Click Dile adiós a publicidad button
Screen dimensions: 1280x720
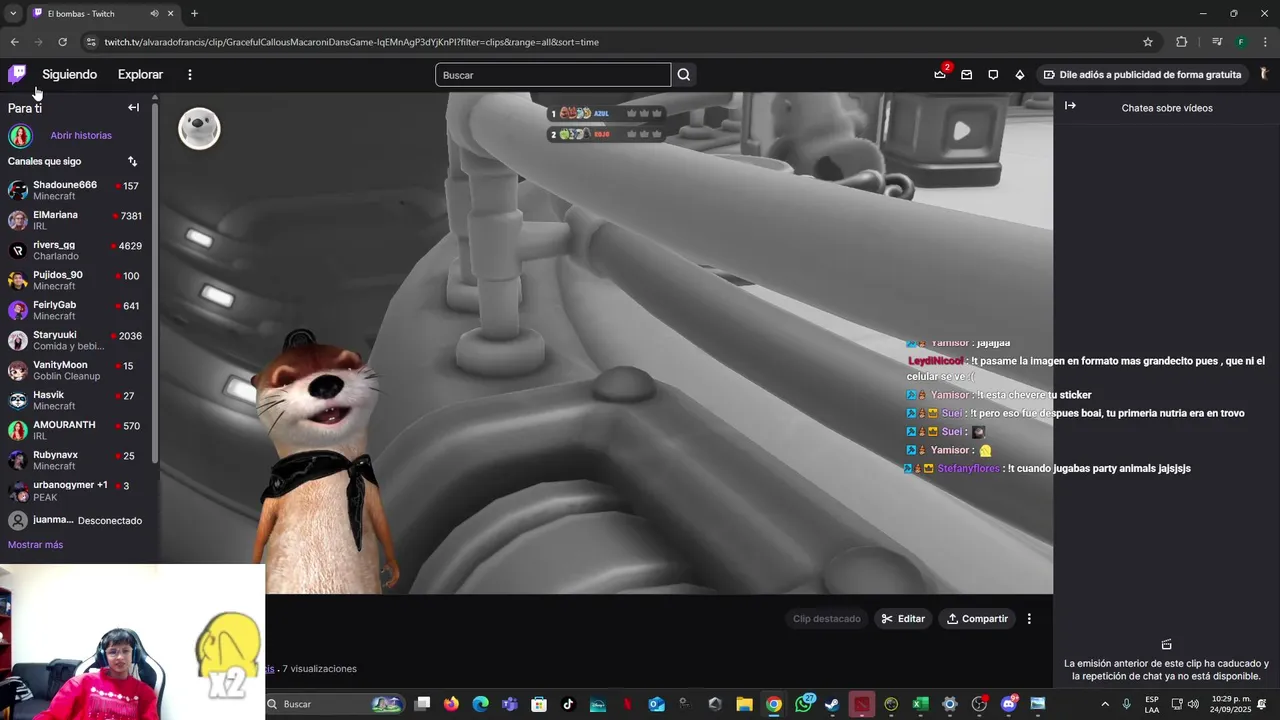point(1142,74)
